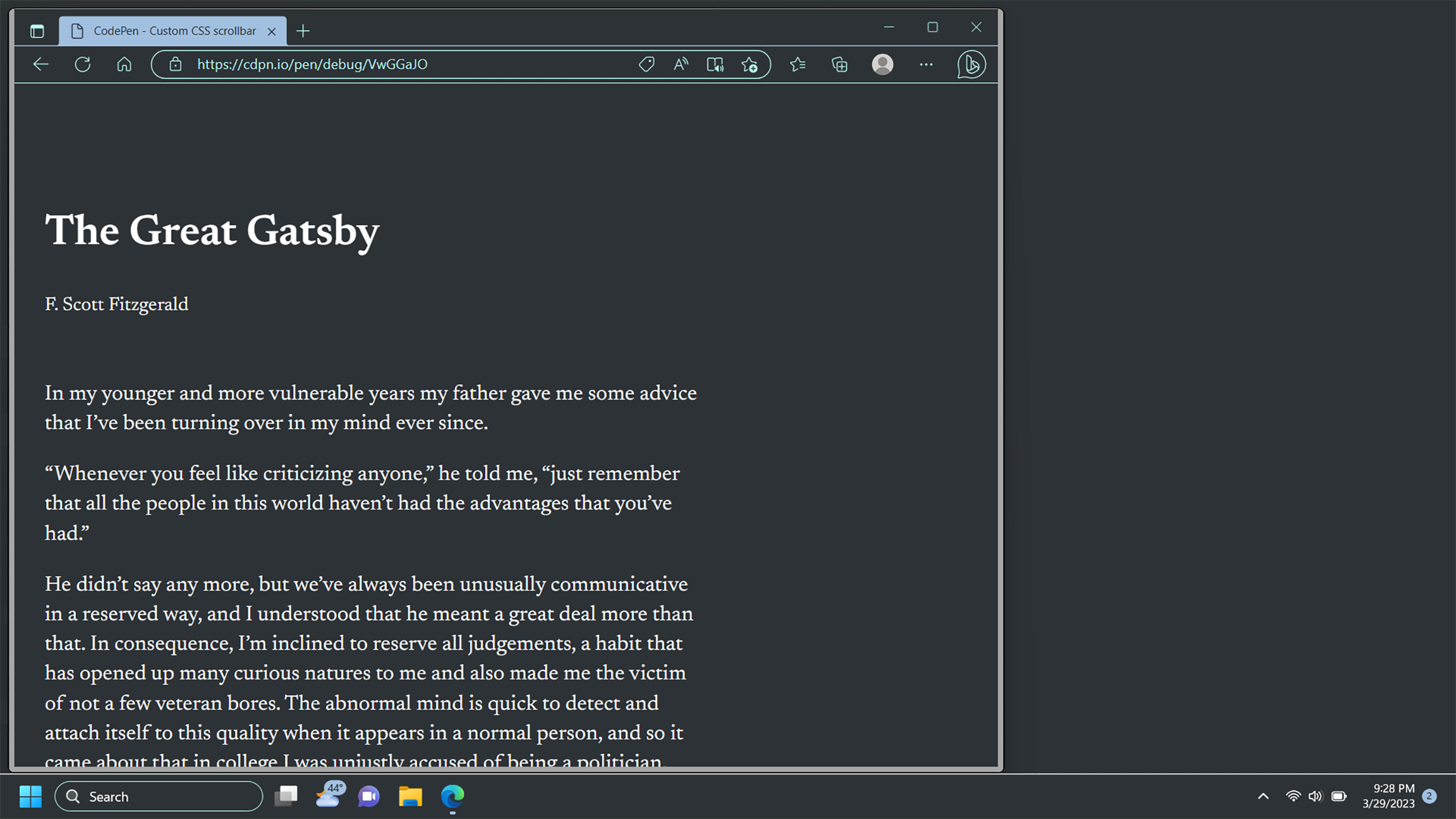
Task: Enter Immersive Reader mode
Action: (x=715, y=64)
